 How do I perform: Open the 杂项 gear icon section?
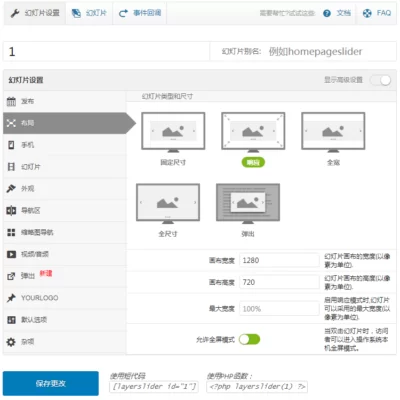[11, 342]
